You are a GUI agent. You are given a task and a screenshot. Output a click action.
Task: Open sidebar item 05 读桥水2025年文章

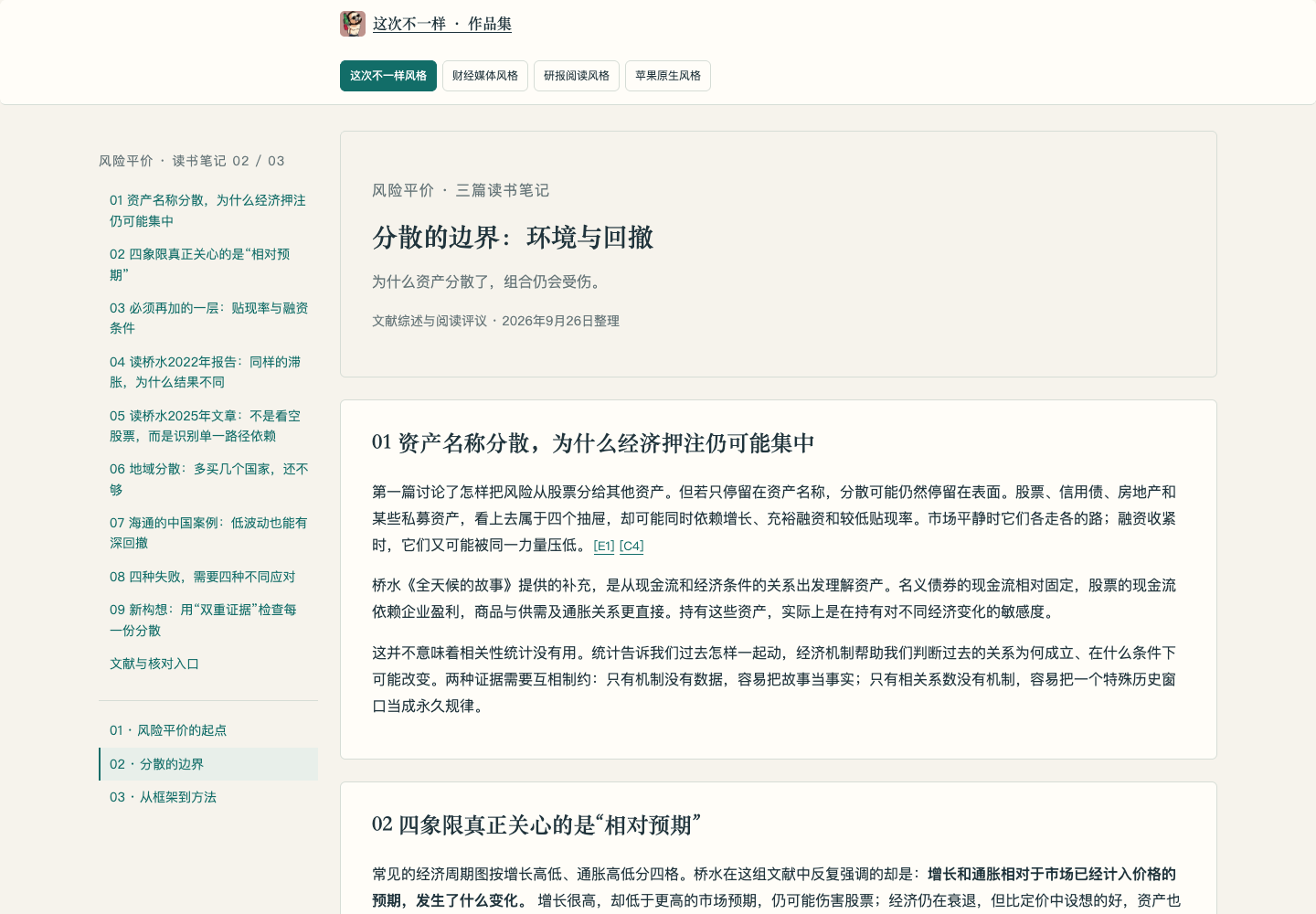point(208,426)
